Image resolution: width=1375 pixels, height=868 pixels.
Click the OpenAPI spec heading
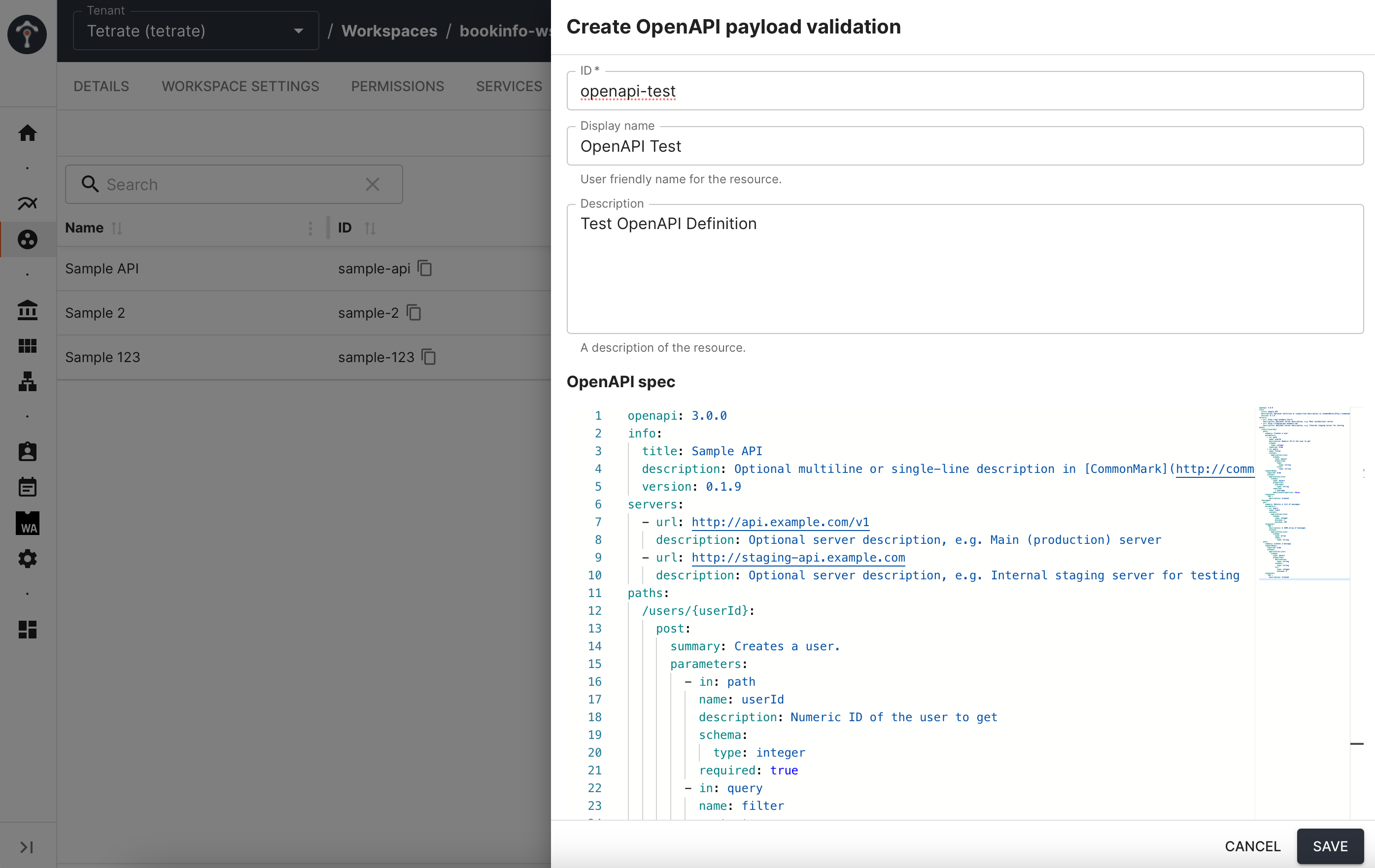(620, 382)
